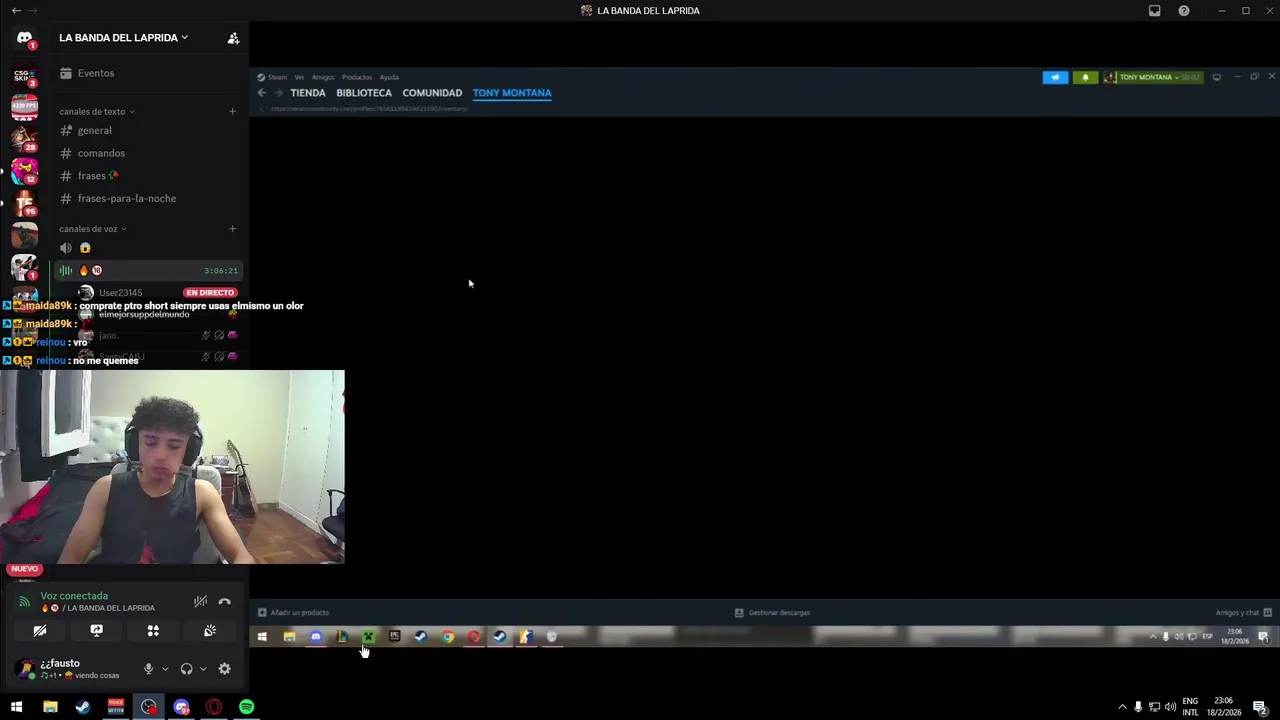
Task: Join the scream emoji voice channel
Action: pyautogui.click(x=147, y=248)
